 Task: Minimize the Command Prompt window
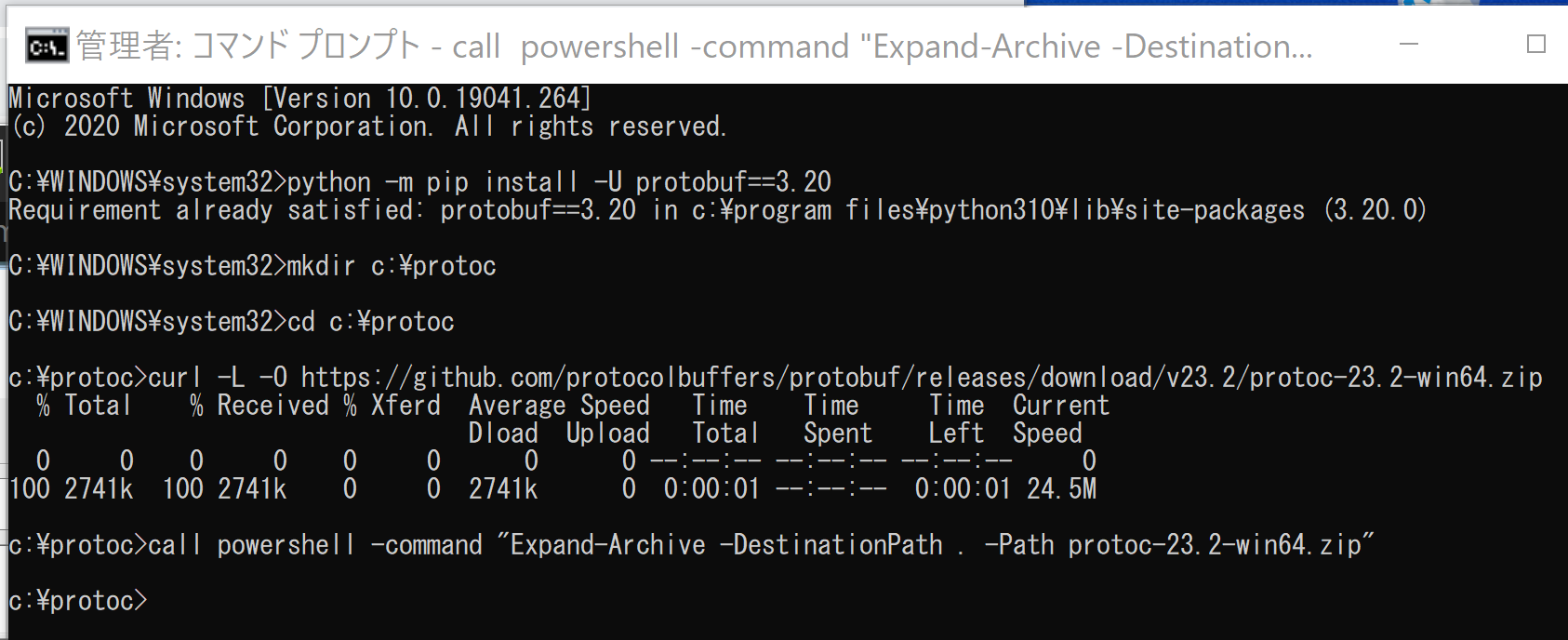pos(1409,45)
